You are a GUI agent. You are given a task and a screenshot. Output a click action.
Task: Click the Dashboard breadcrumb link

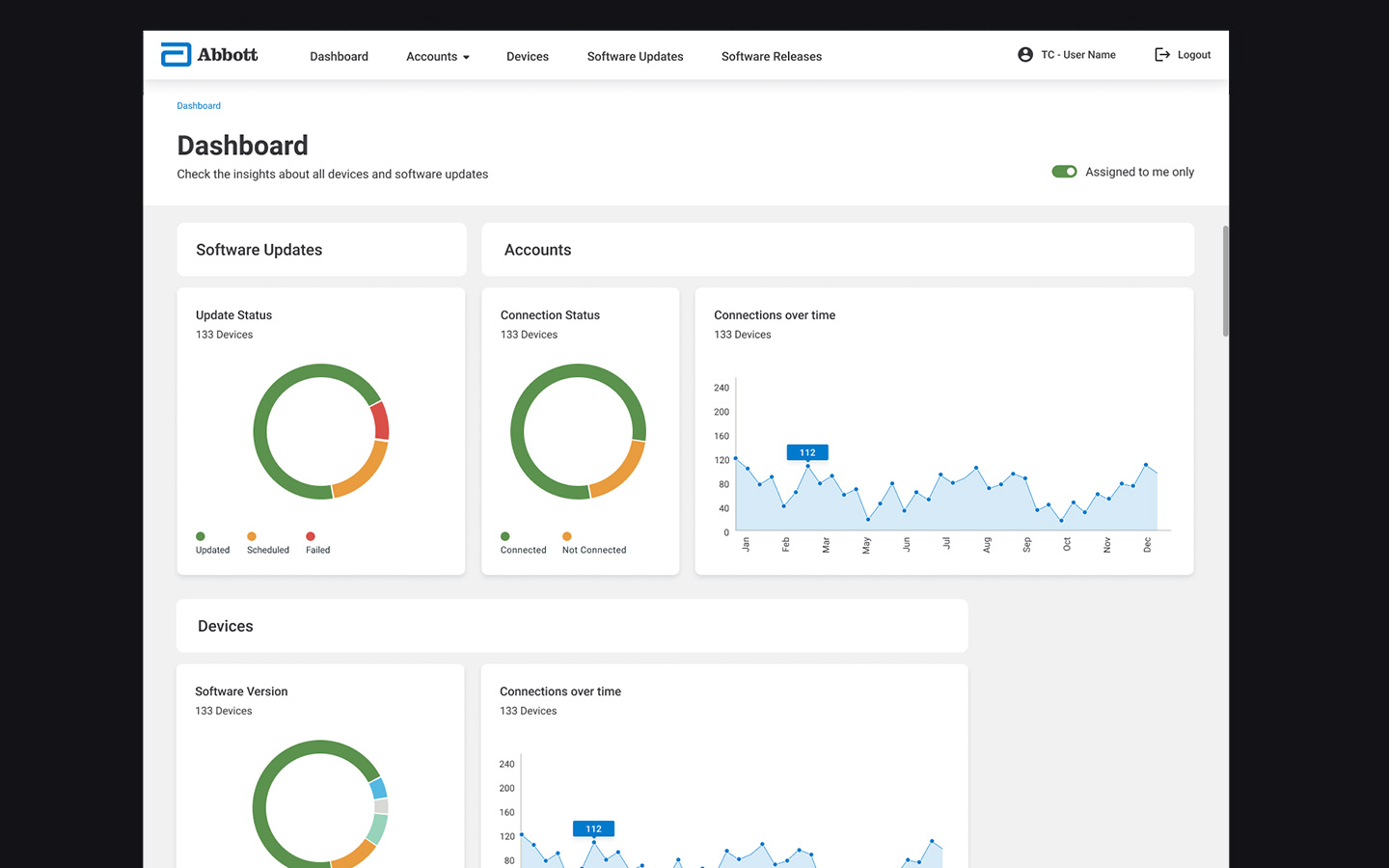tap(199, 106)
